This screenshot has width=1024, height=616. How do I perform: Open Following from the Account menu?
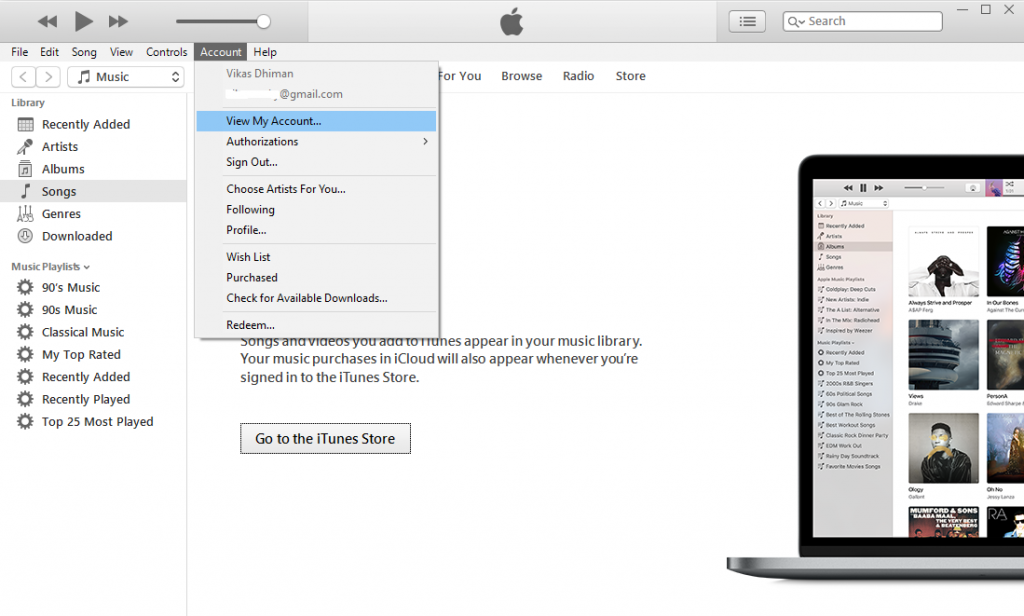click(x=316, y=210)
